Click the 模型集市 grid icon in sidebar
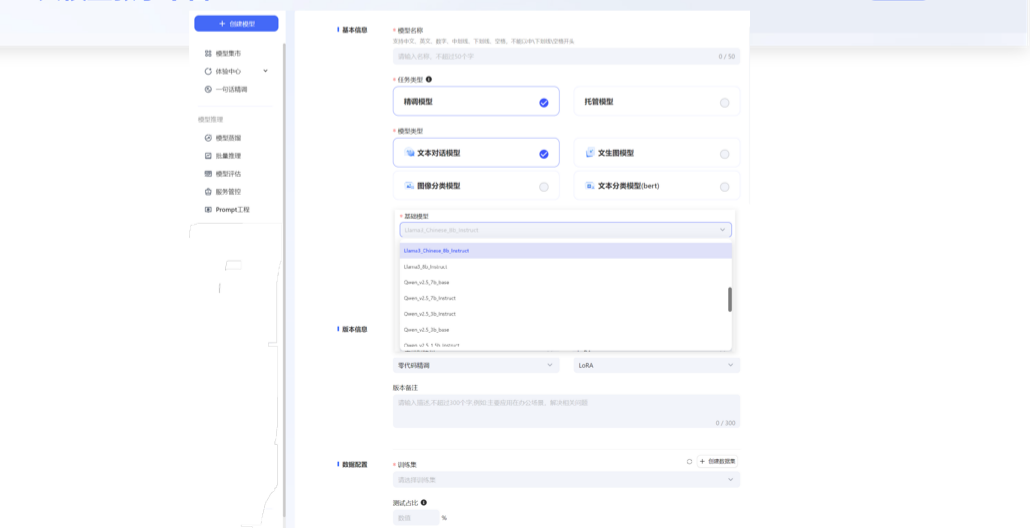Viewport: 1030px width, 528px height. pos(208,53)
